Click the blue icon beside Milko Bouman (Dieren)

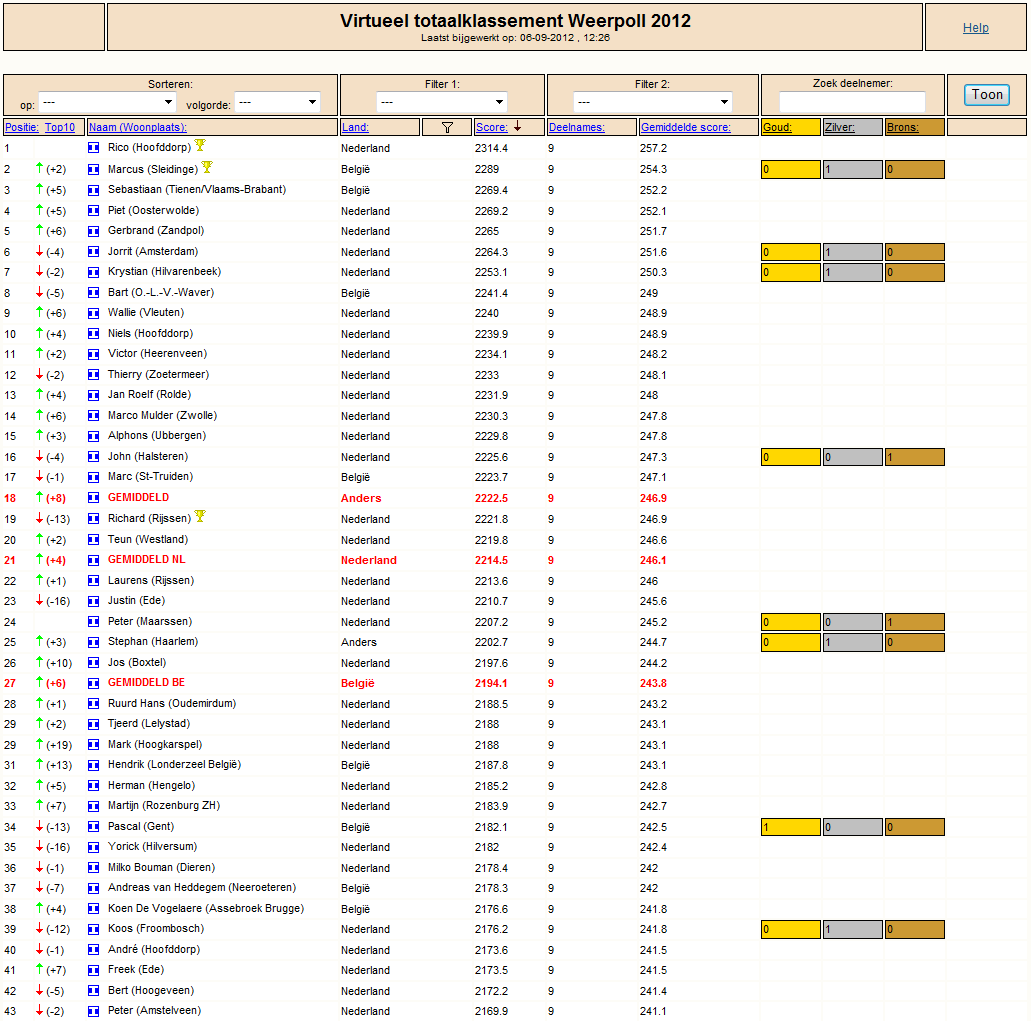[x=93, y=868]
